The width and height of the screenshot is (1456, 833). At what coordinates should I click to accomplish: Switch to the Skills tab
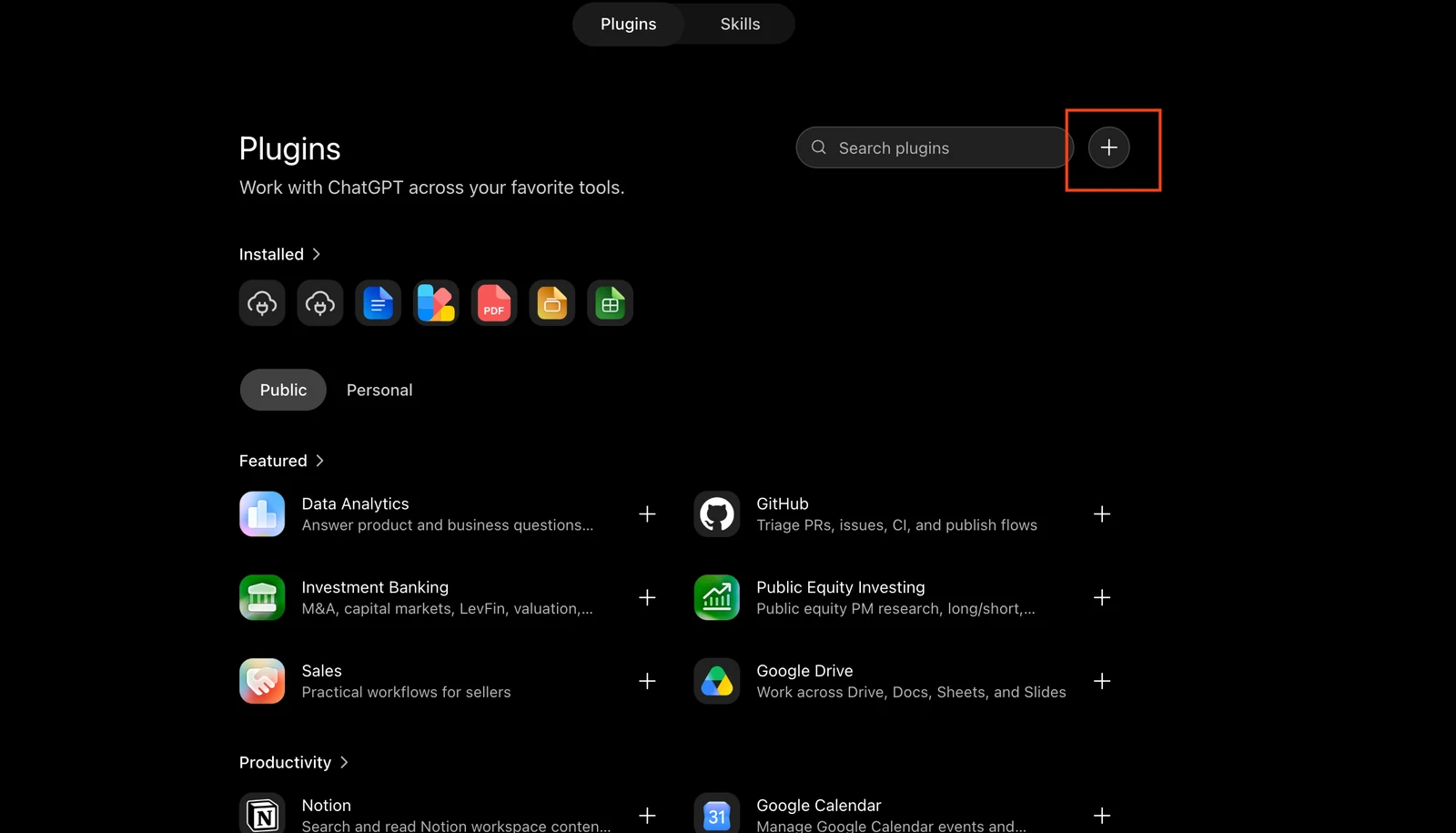(x=740, y=25)
